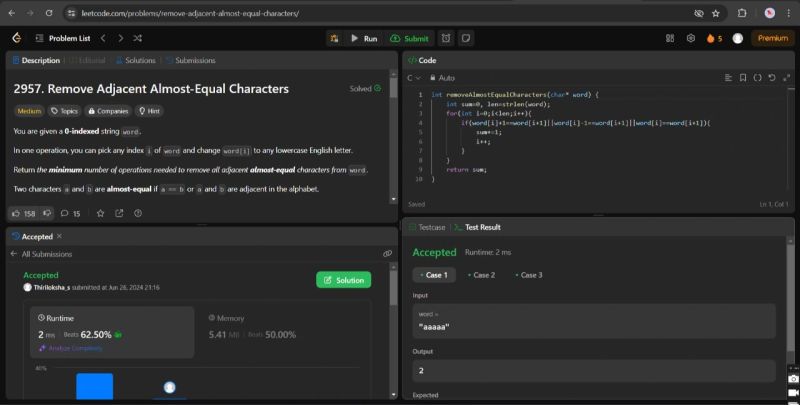Click the green Solution button
This screenshot has height=405, width=800.
tap(343, 280)
